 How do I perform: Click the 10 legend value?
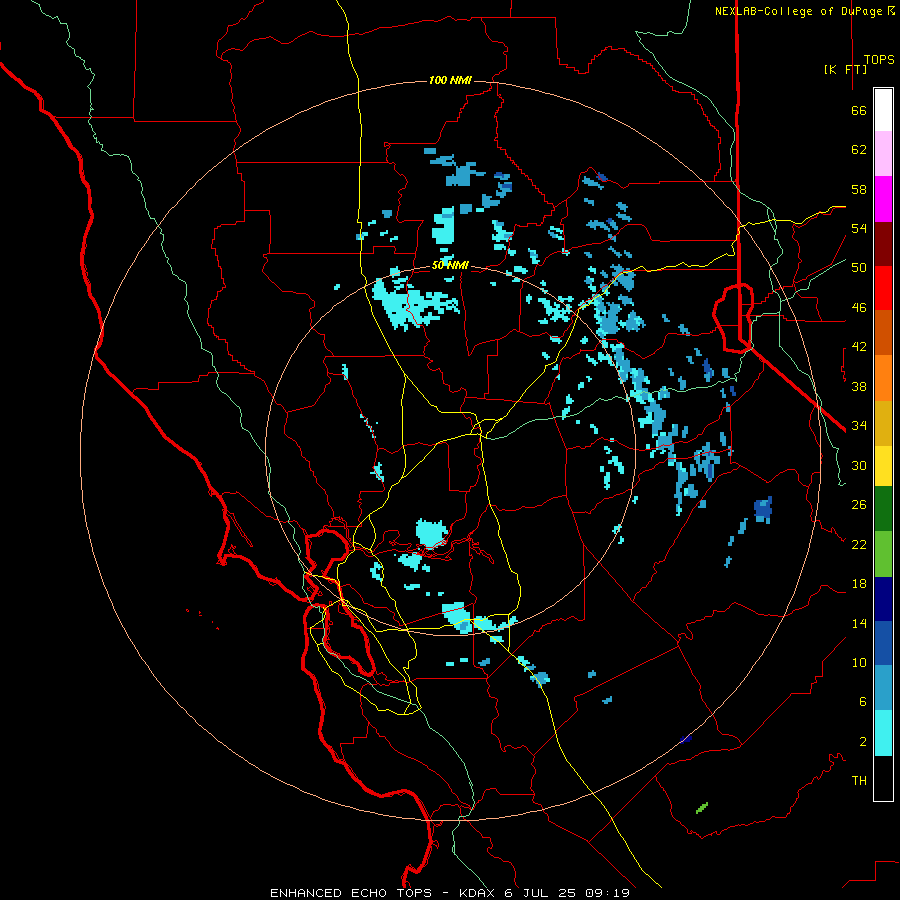859,663
